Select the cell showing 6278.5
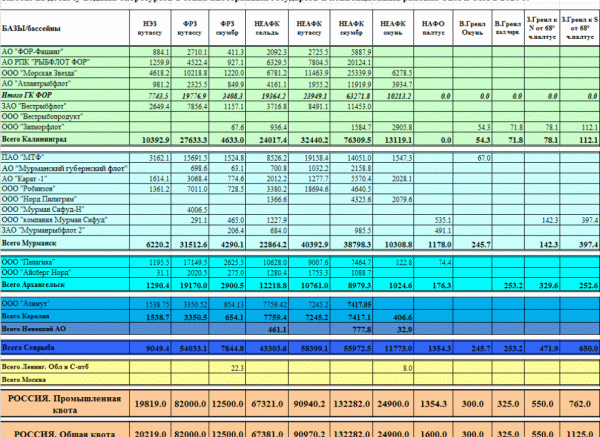Image resolution: width=600 pixels, height=437 pixels. [393, 73]
